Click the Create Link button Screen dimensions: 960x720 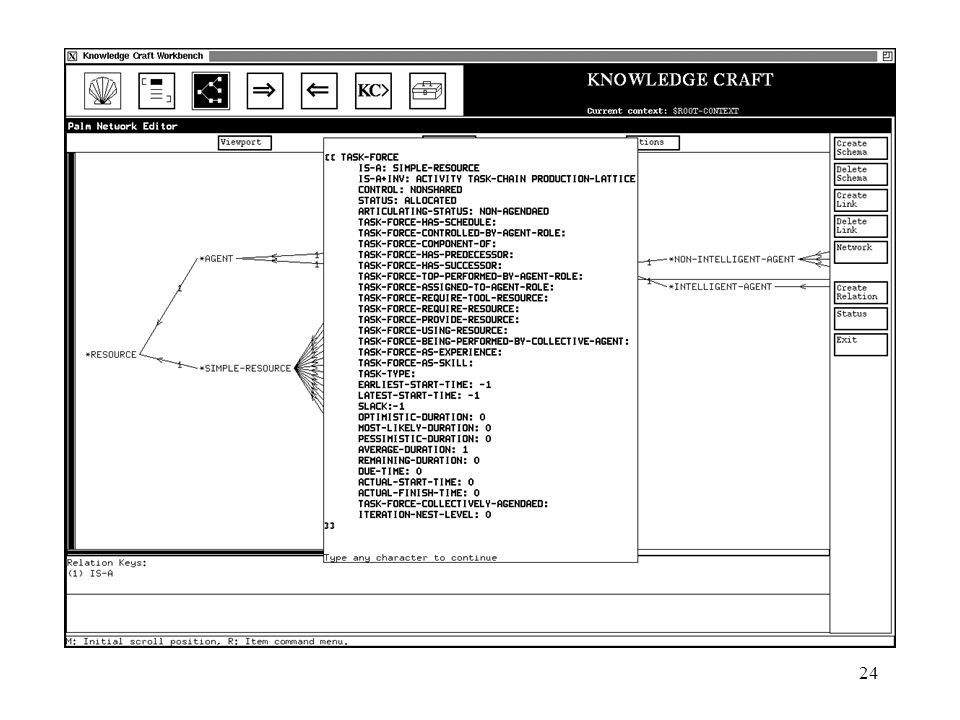(x=860, y=200)
